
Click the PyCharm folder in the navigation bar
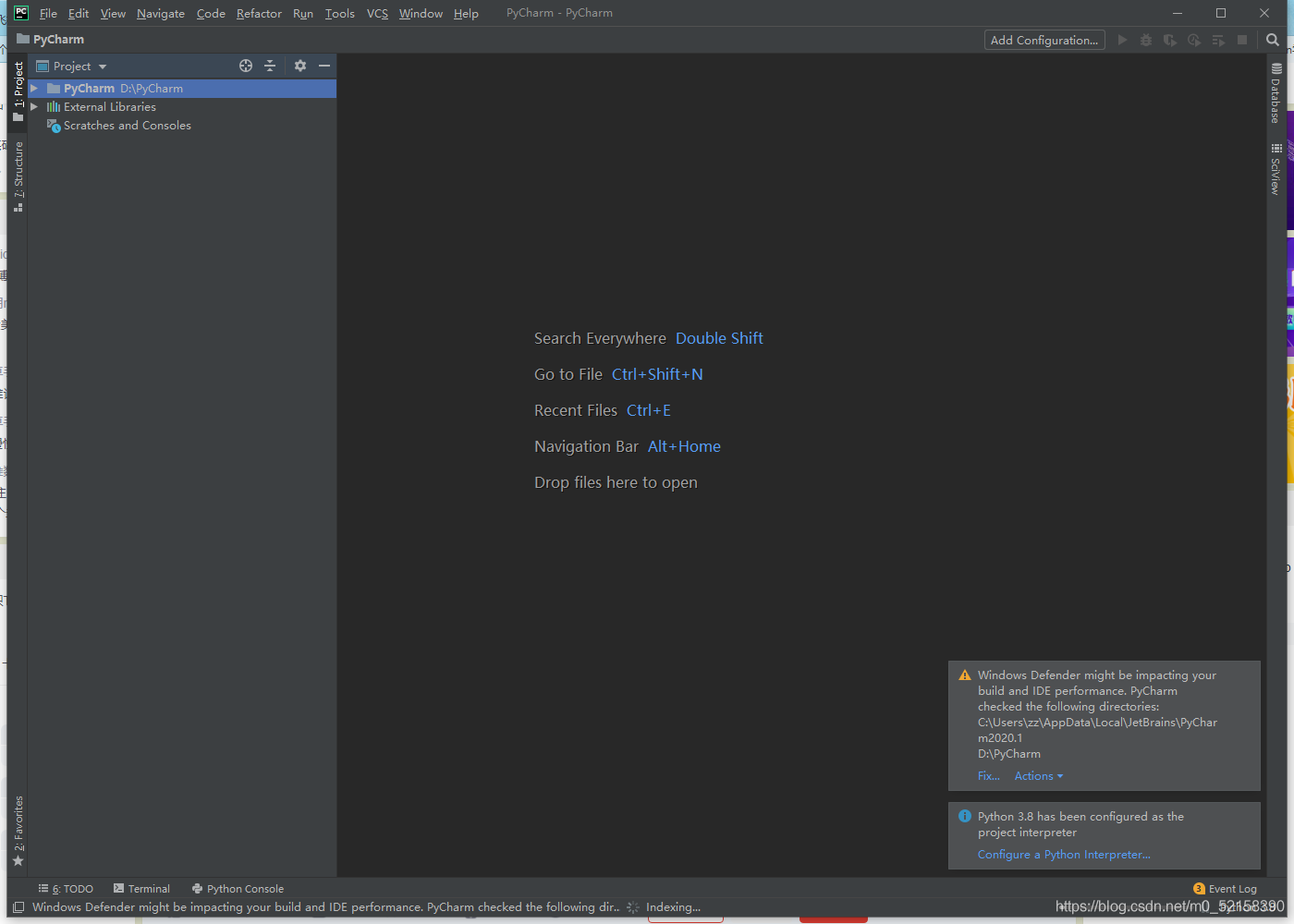click(51, 40)
